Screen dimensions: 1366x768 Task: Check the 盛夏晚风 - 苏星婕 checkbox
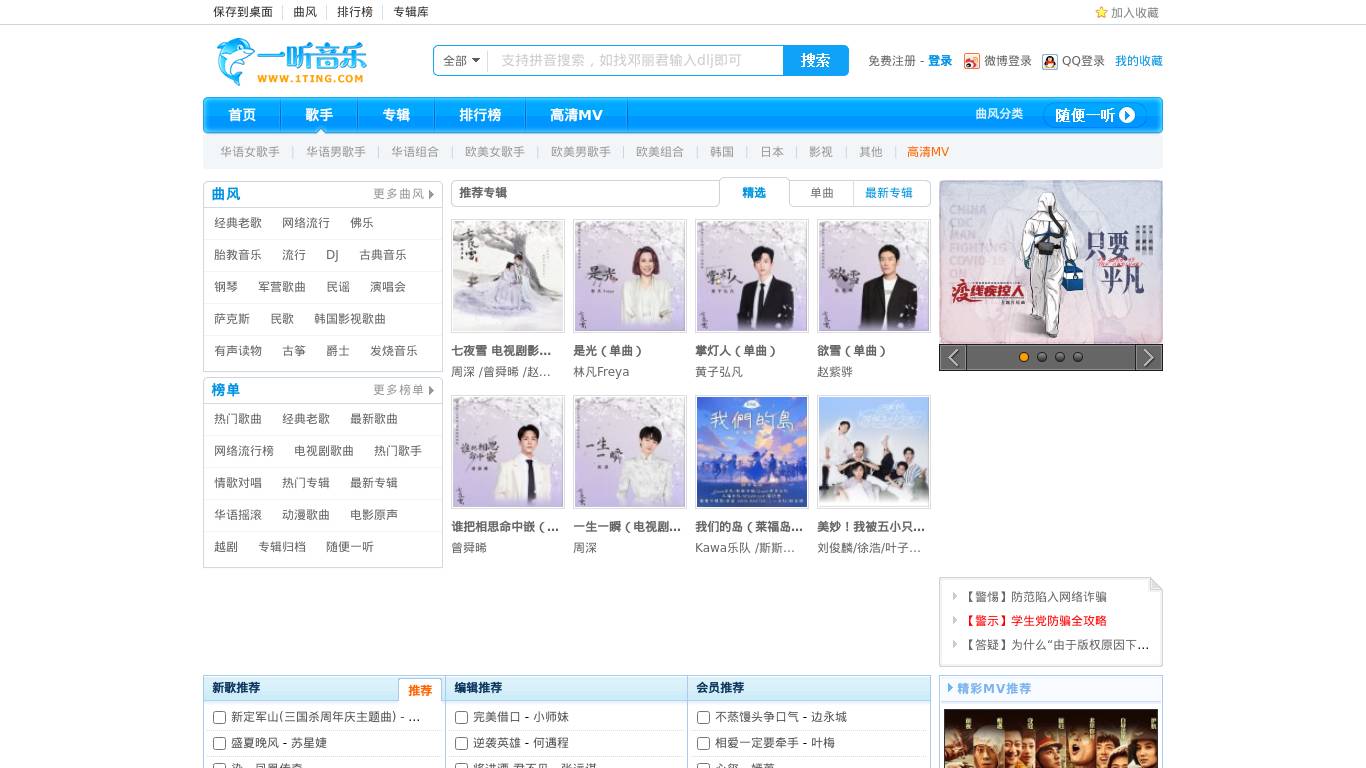219,743
